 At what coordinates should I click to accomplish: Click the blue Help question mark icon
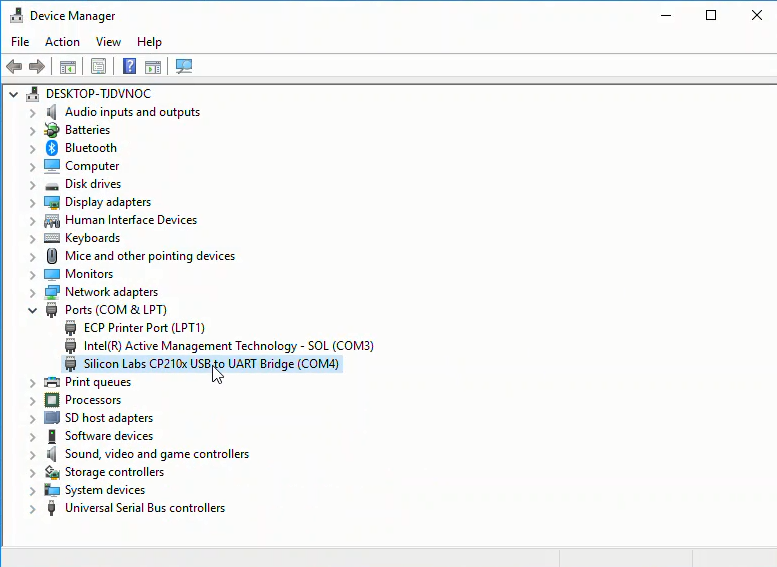(129, 66)
